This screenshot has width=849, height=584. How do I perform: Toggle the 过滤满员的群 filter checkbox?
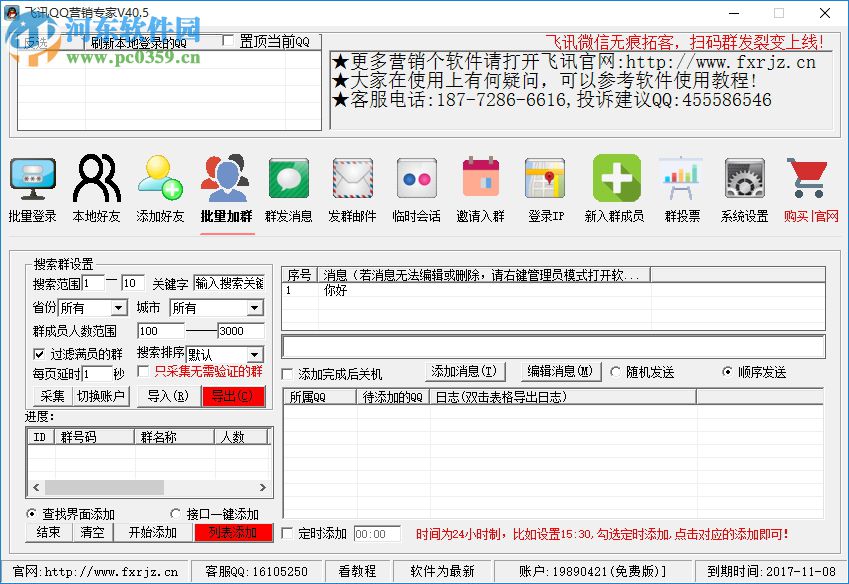pyautogui.click(x=38, y=354)
